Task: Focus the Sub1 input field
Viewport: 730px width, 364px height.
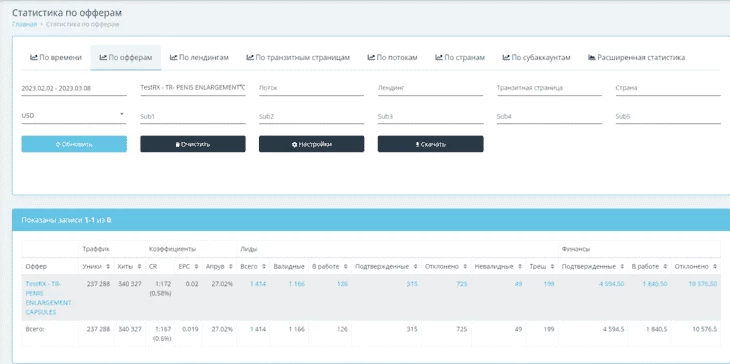Action: pyautogui.click(x=193, y=116)
